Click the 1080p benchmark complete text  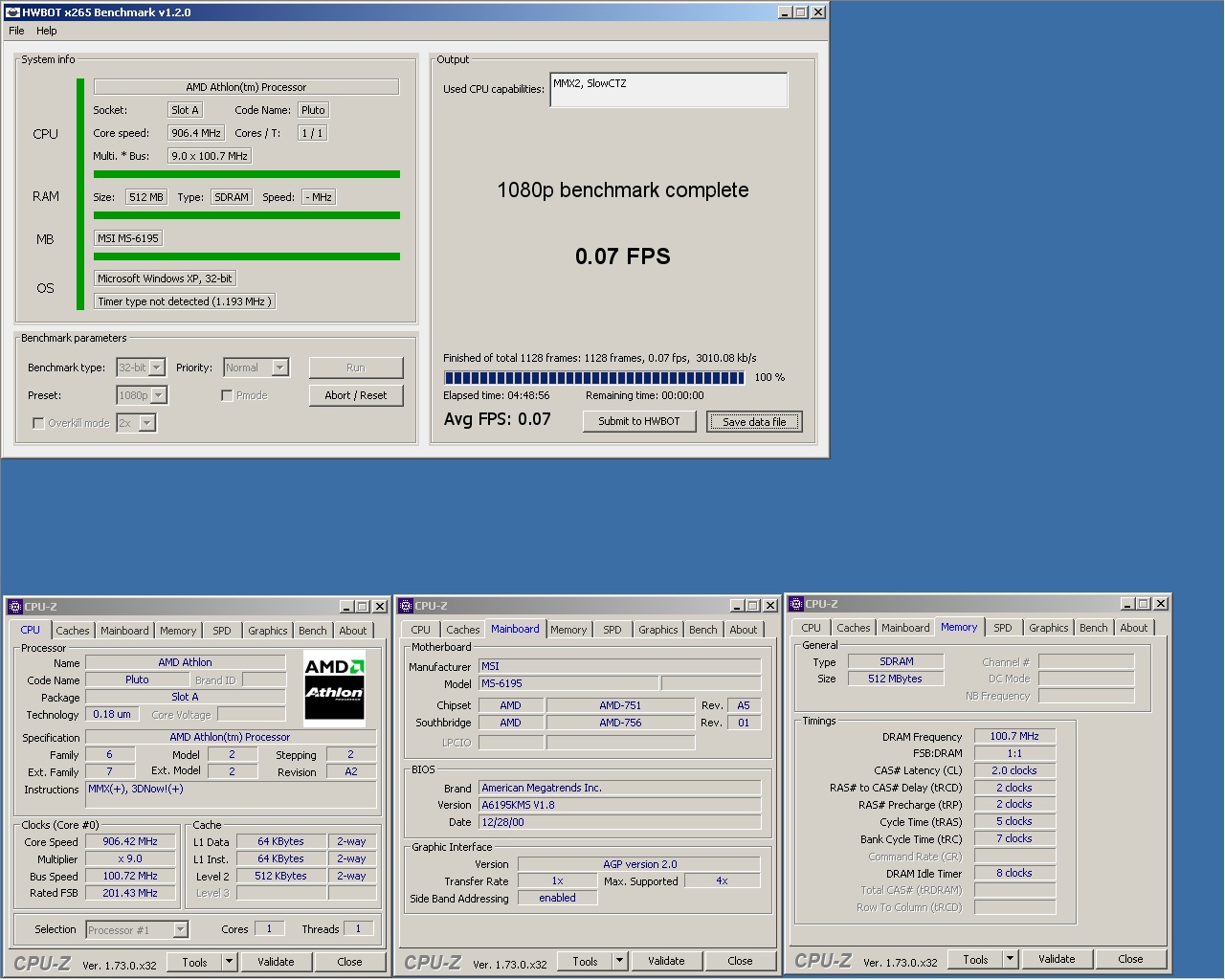point(623,190)
